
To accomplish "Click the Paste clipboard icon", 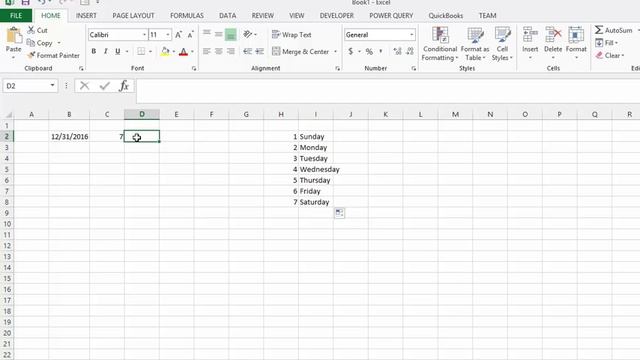I will (13, 36).
